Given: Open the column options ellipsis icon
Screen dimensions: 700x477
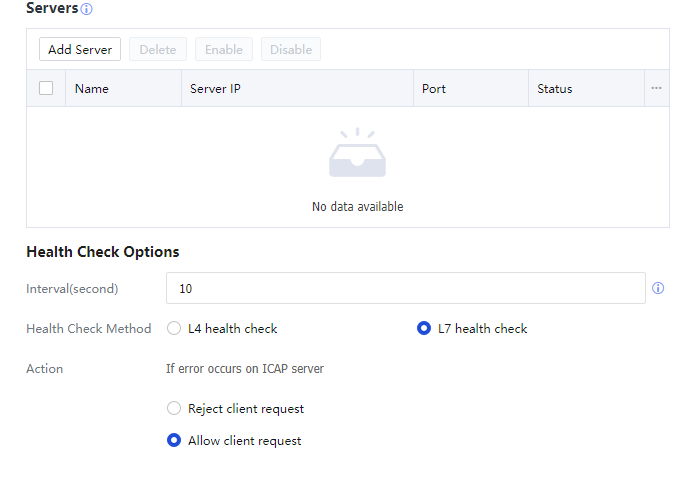Looking at the screenshot, I should pos(656,88).
